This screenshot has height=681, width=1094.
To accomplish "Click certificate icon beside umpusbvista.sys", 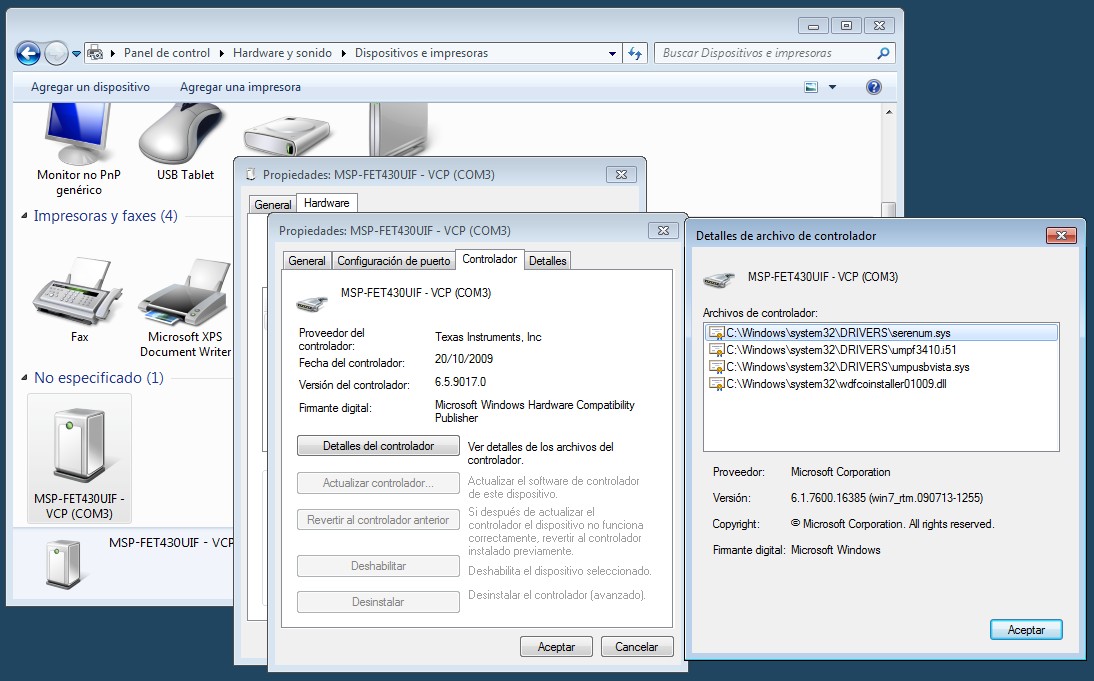I will (717, 366).
